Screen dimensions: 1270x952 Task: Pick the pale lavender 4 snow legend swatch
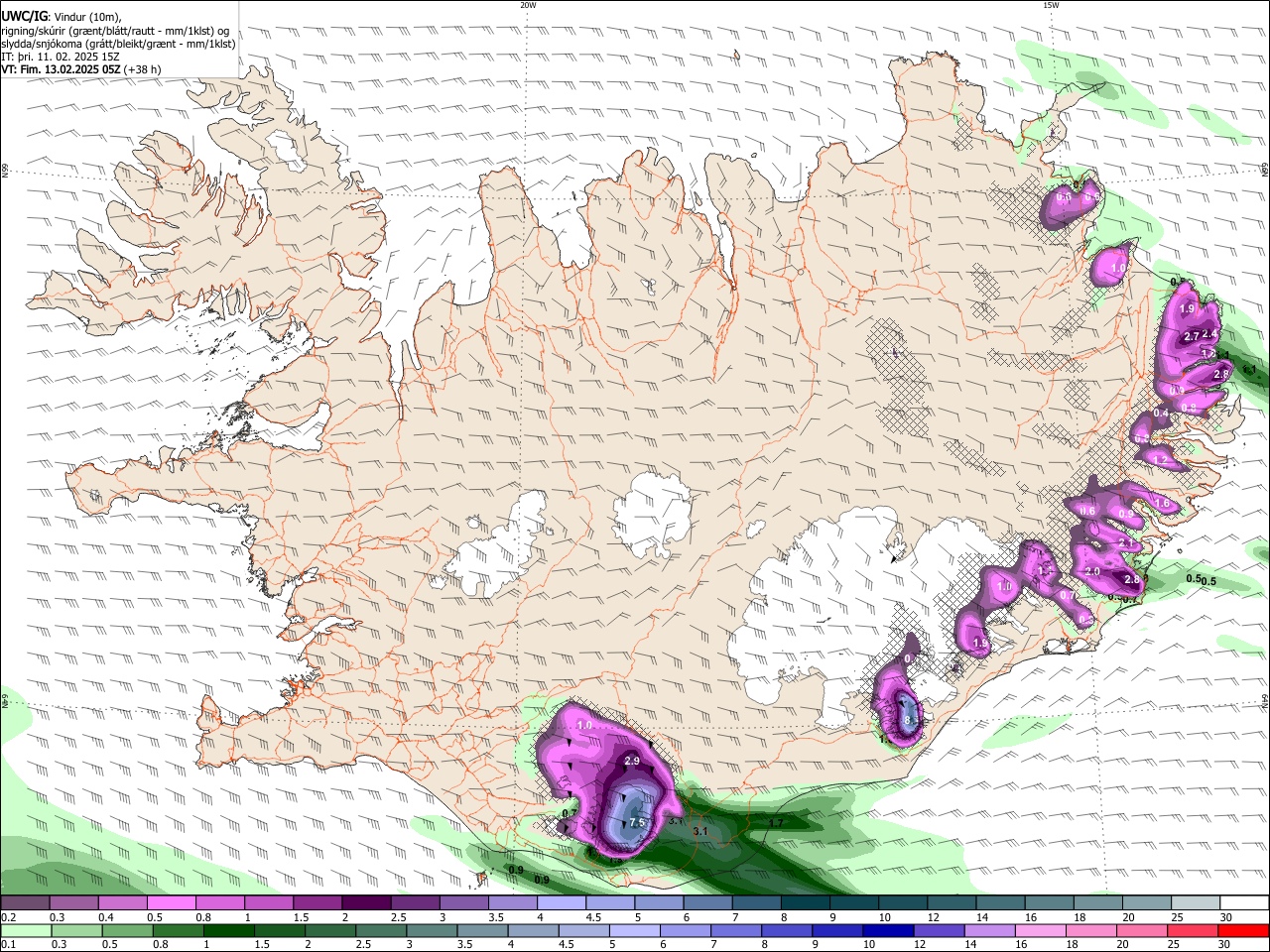click(x=562, y=903)
